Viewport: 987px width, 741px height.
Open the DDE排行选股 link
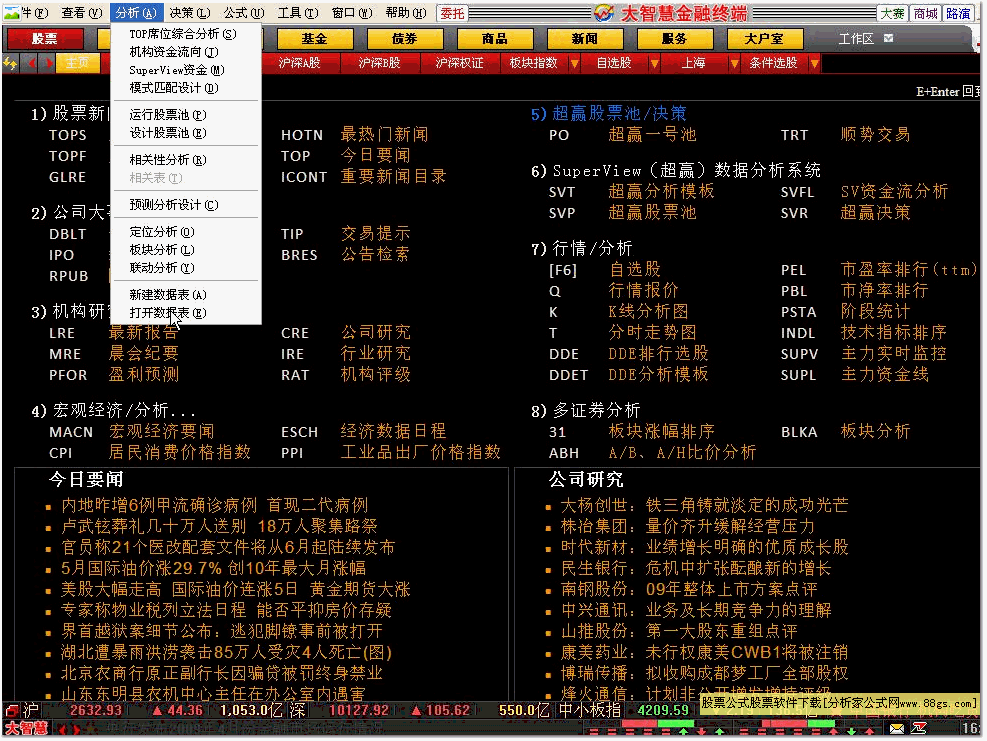[658, 353]
